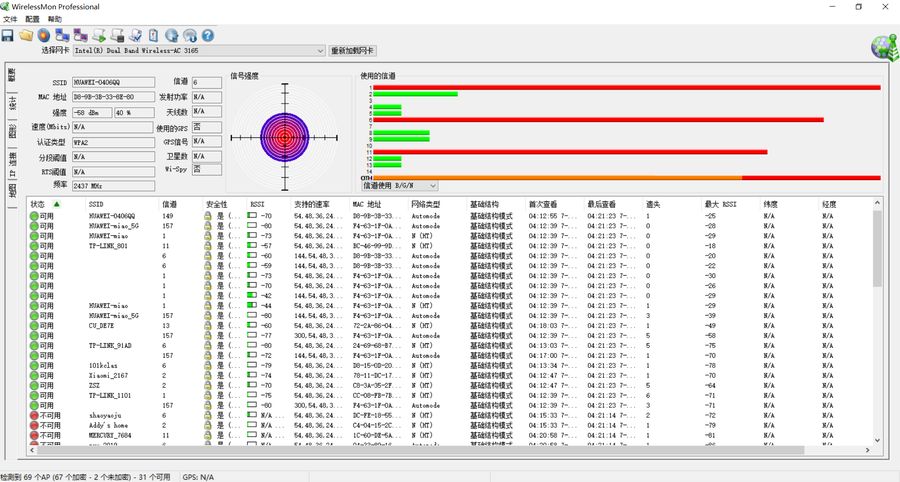This screenshot has width=900, height=482.
Task: Click the scroll-down arrow of the AP list
Action: pos(877,440)
